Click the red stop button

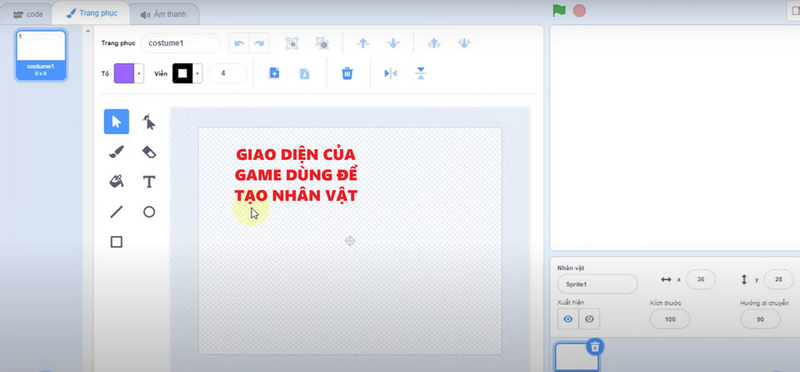pos(579,11)
